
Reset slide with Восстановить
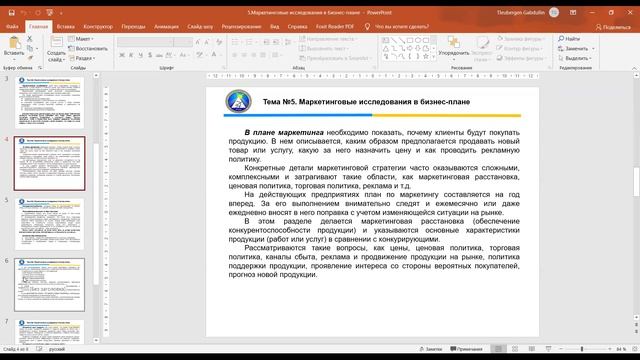[88, 48]
